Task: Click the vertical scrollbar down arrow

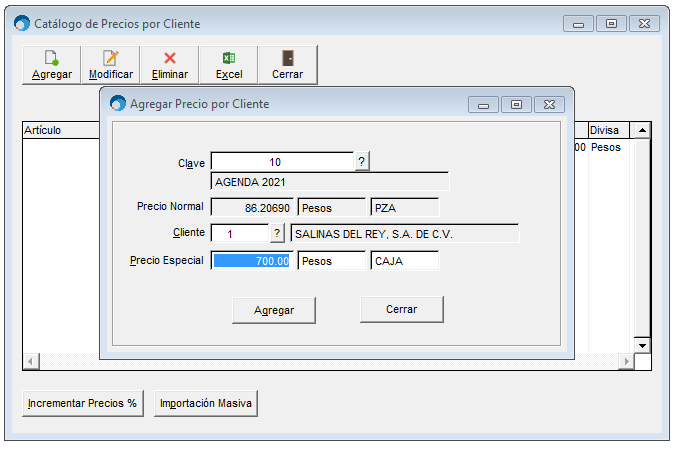Action: tap(643, 345)
